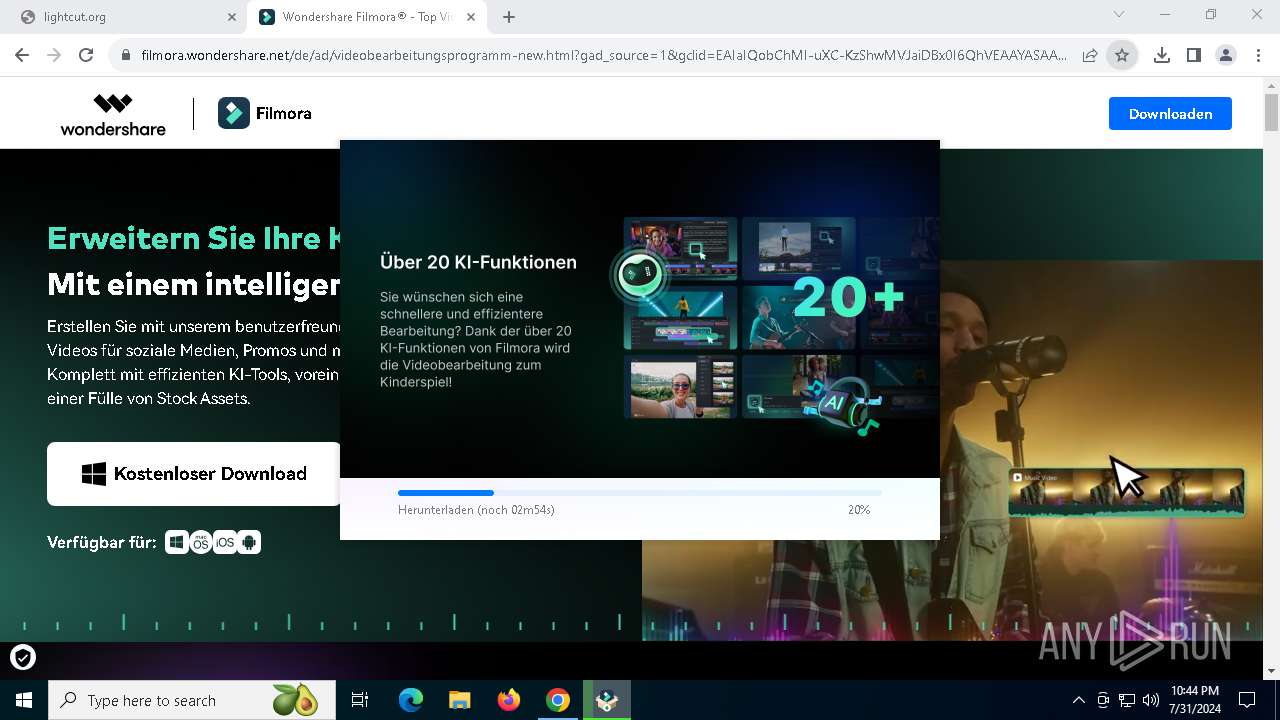Open volume control in tray
Viewport: 1280px width, 720px height.
pyautogui.click(x=1151, y=700)
